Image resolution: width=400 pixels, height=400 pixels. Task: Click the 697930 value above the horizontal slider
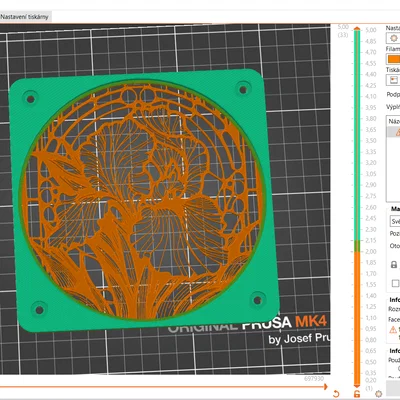click(x=314, y=379)
